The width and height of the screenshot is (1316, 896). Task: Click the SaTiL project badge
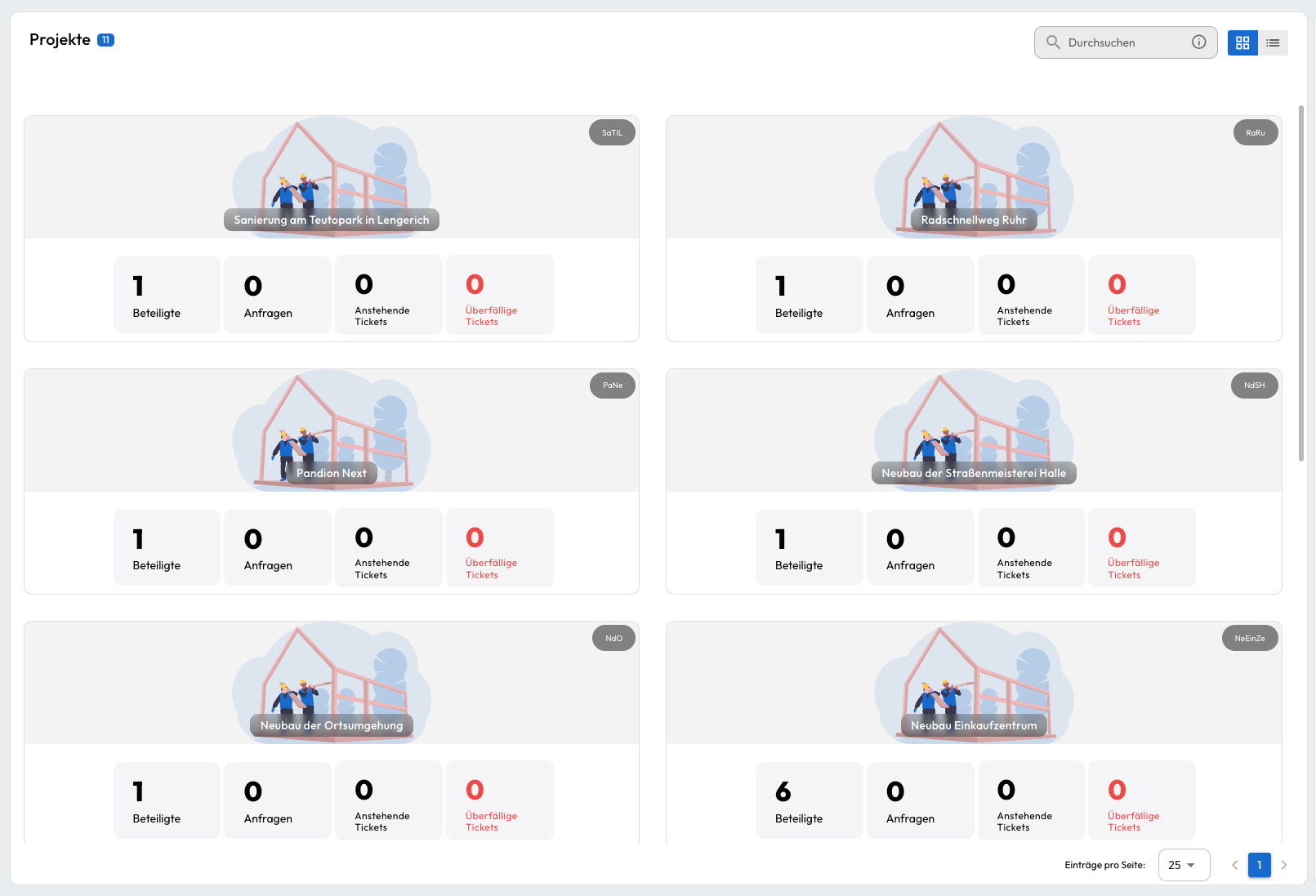click(612, 133)
